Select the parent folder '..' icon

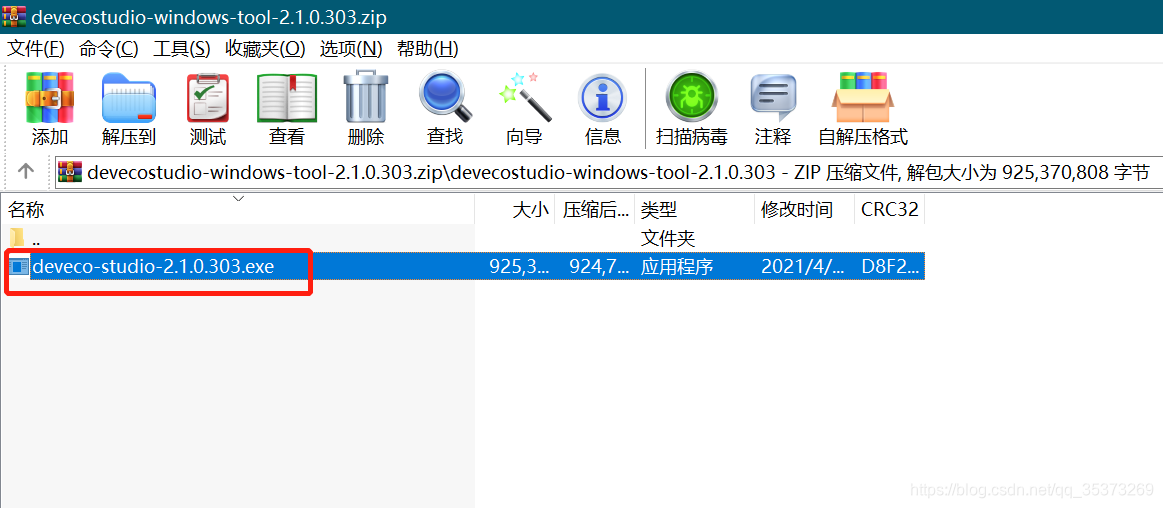[17, 238]
